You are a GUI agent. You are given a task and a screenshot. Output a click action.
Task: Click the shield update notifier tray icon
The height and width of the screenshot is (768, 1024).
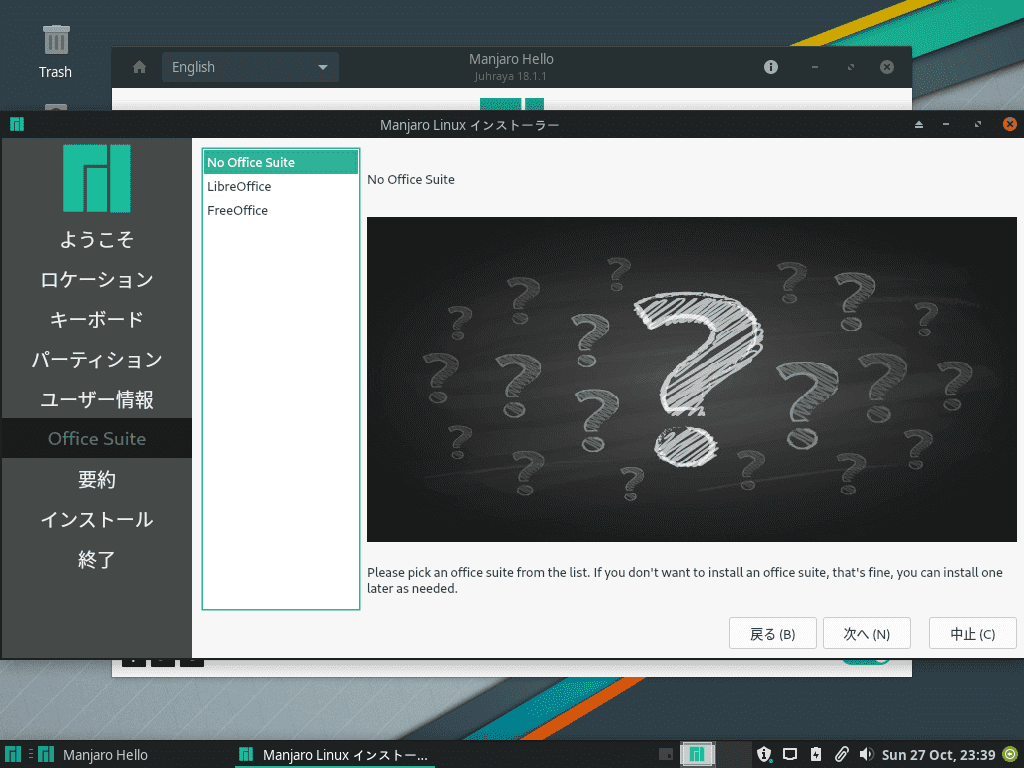[764, 755]
